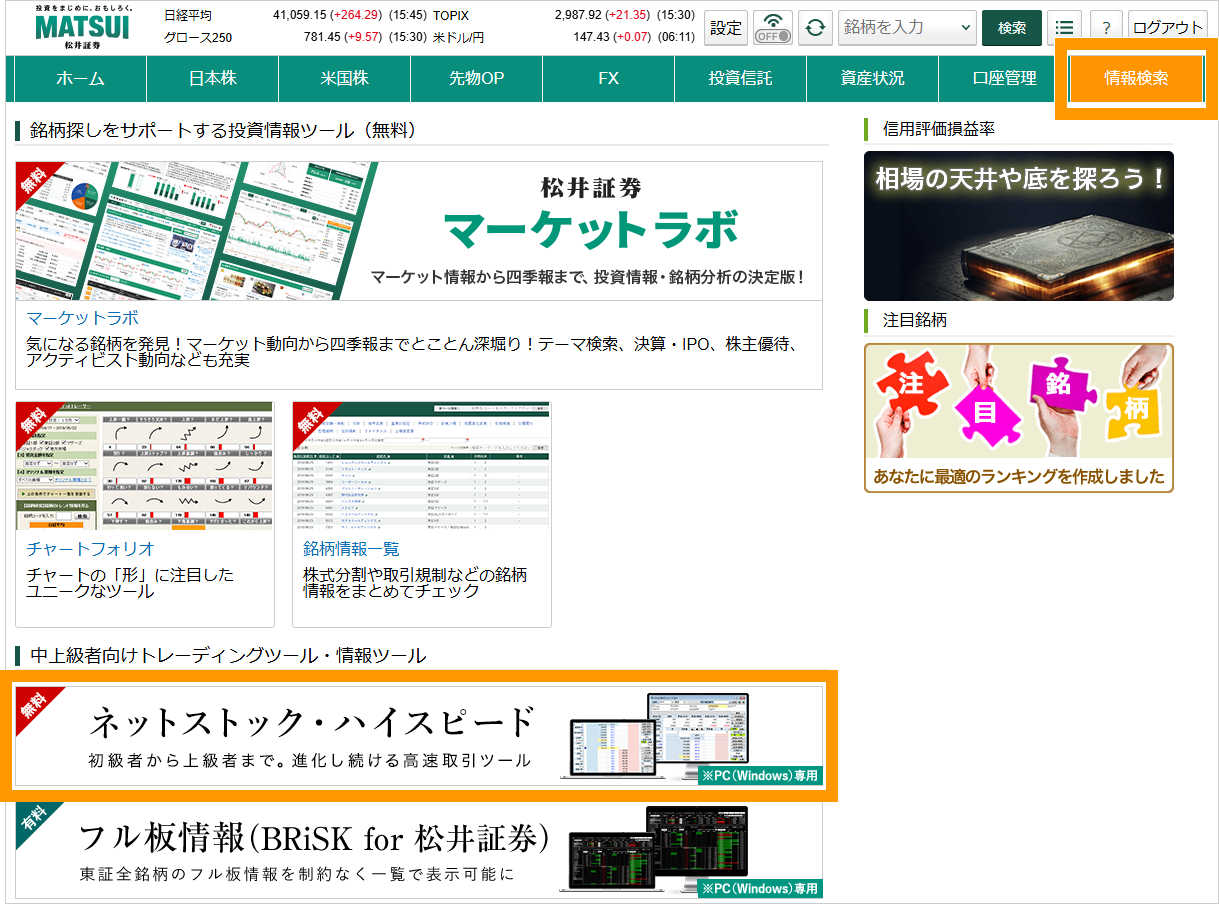Screen dimensions: 1219x904
Task: Expand the 銘柄を入力 dropdown arrow
Action: tap(965, 28)
